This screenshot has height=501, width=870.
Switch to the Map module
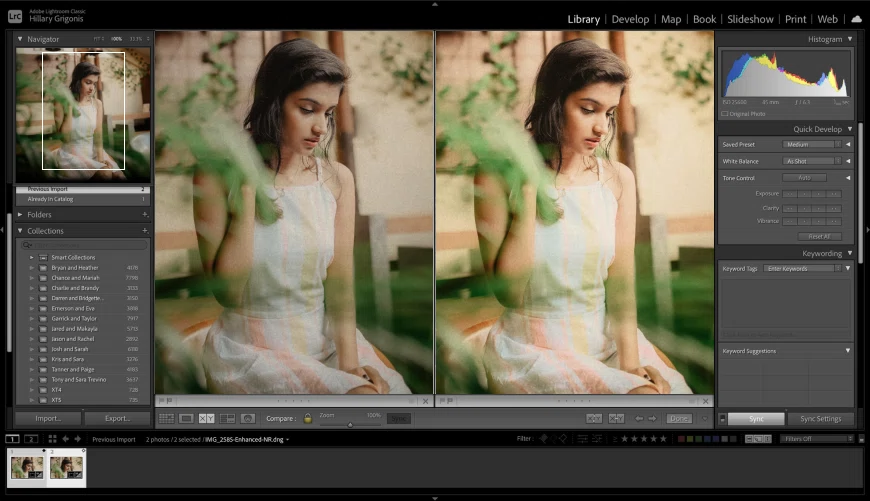tap(671, 19)
